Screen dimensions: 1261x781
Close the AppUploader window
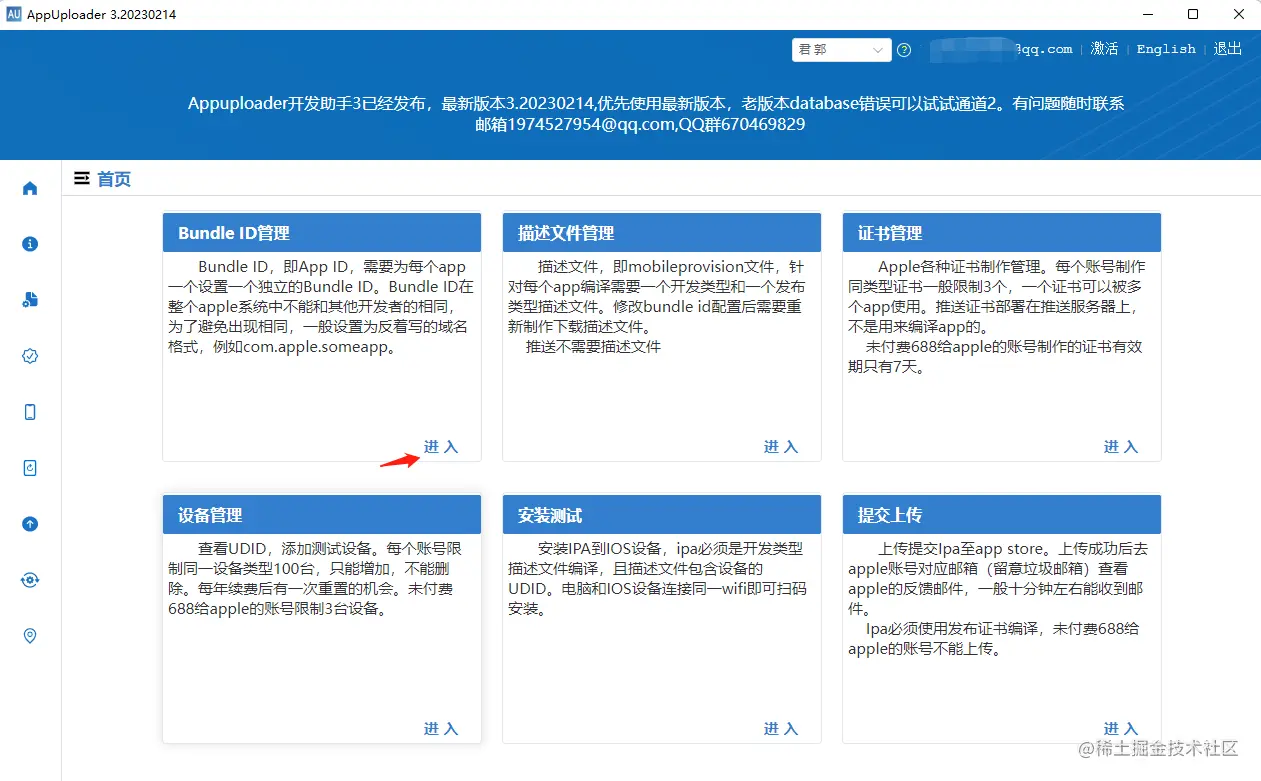point(1238,15)
